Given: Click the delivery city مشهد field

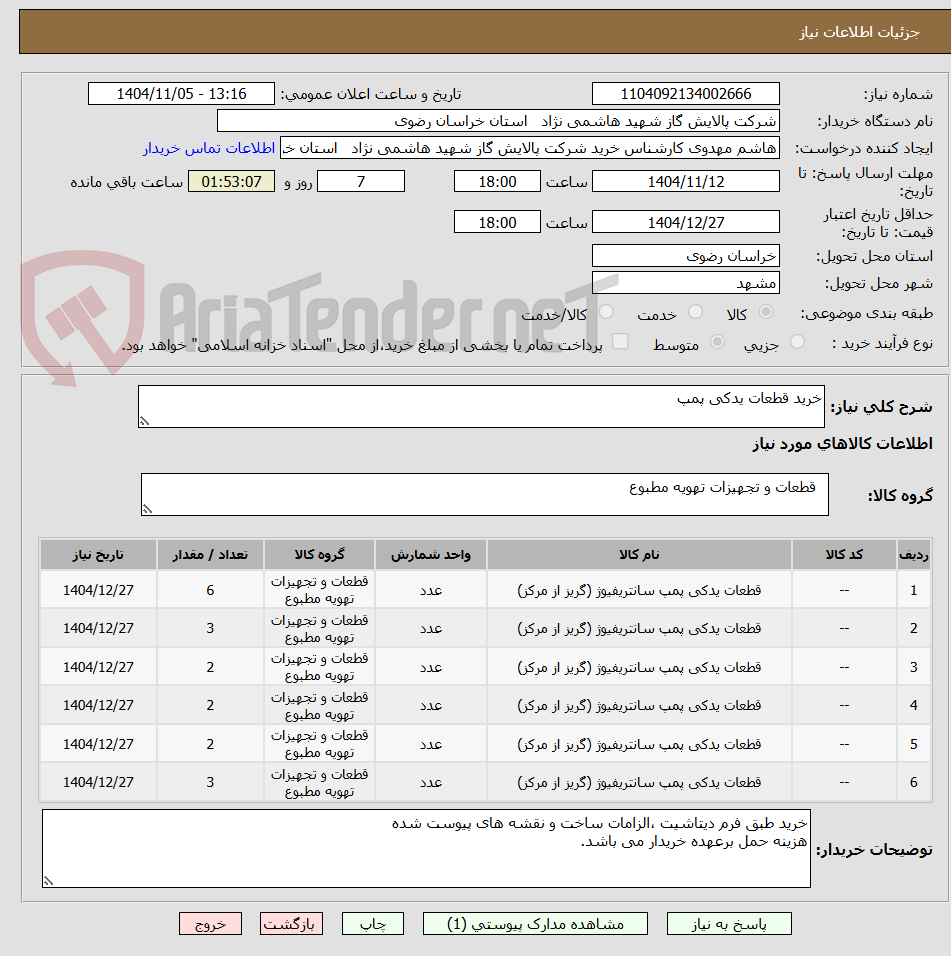Looking at the screenshot, I should (x=686, y=283).
